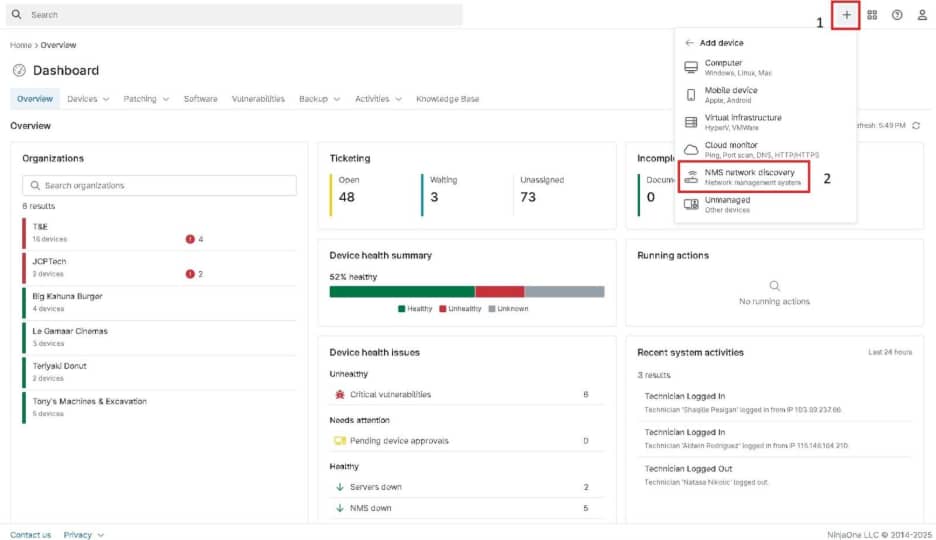Image resolution: width=936 pixels, height=540 pixels.
Task: Select Computer from Add device menu
Action: point(765,67)
